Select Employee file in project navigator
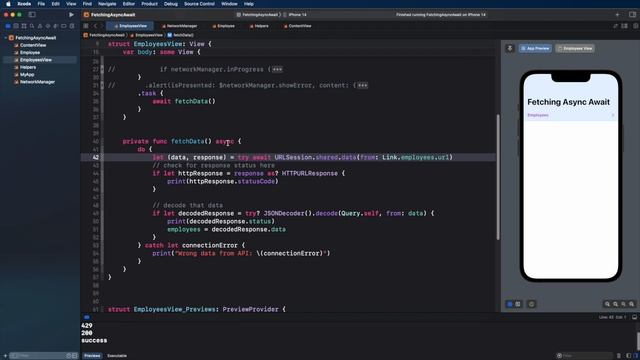Screen dimensions: 640x360 (30, 53)
